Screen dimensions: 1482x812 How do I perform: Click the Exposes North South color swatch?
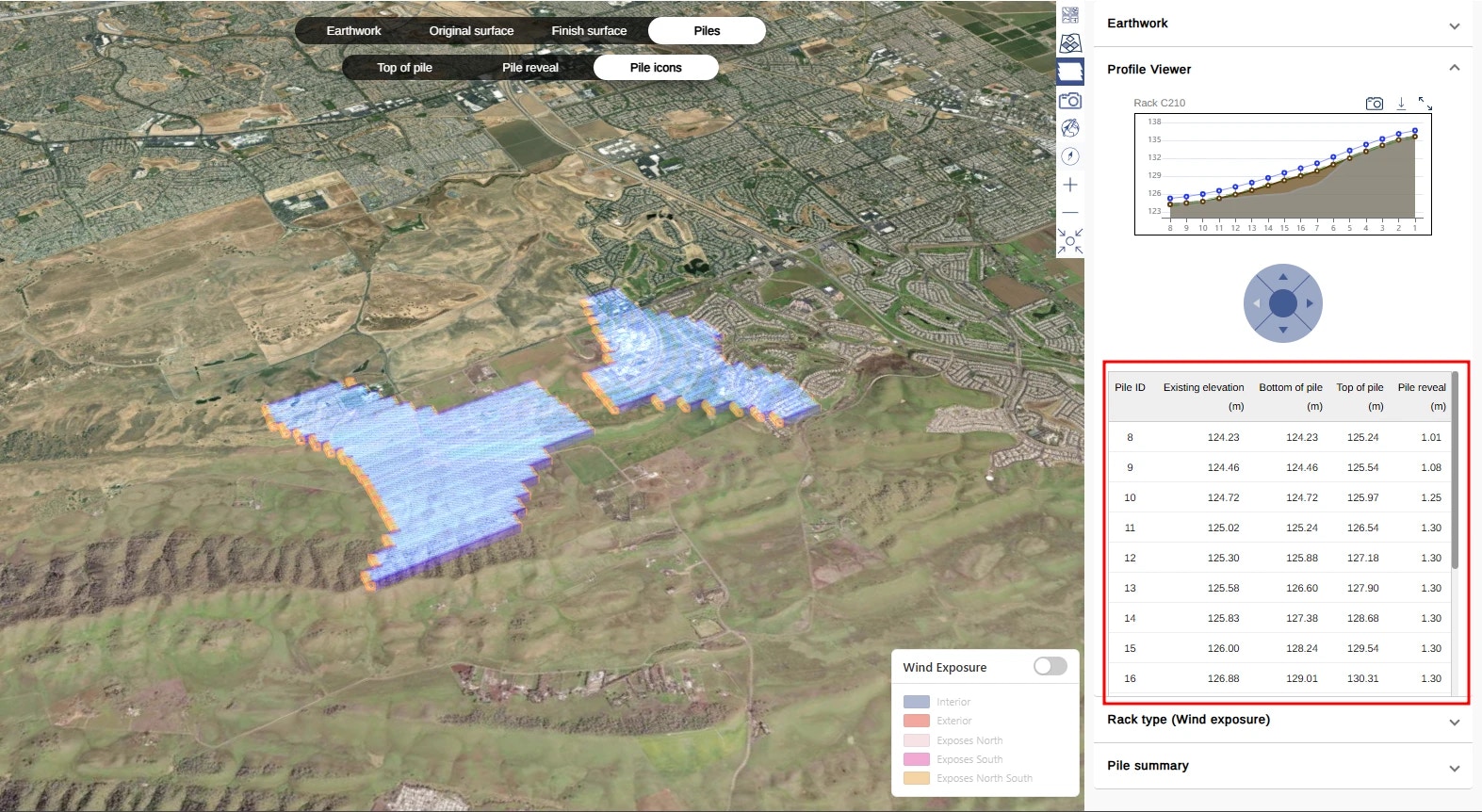point(917,778)
